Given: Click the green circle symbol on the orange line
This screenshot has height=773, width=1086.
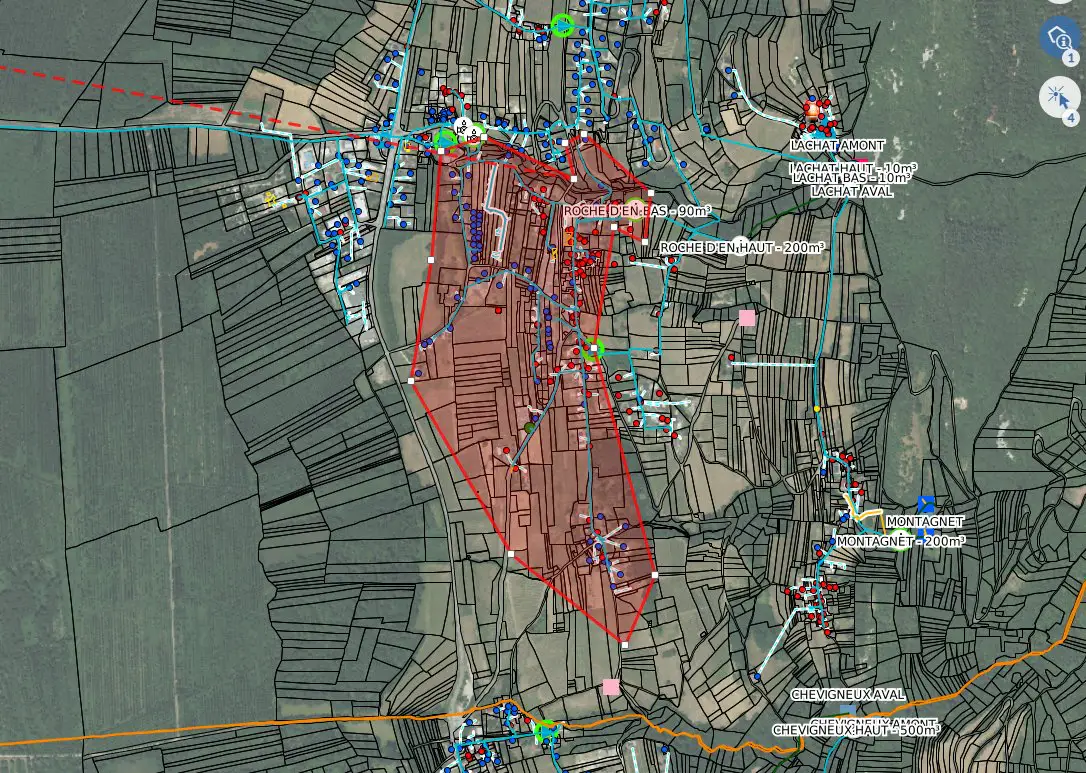Looking at the screenshot, I should click(546, 730).
